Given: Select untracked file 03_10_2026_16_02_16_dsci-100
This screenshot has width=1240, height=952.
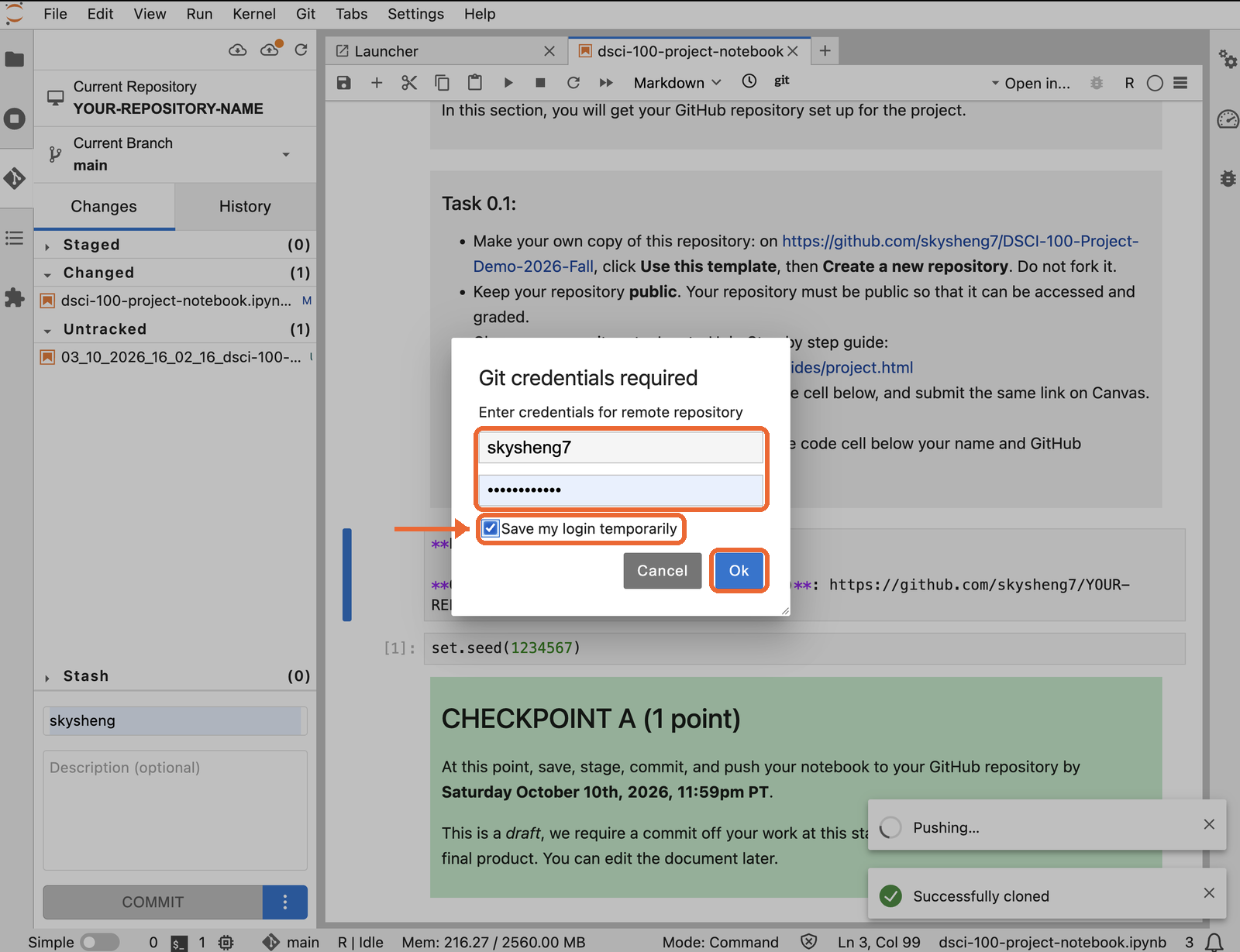Looking at the screenshot, I should [175, 357].
